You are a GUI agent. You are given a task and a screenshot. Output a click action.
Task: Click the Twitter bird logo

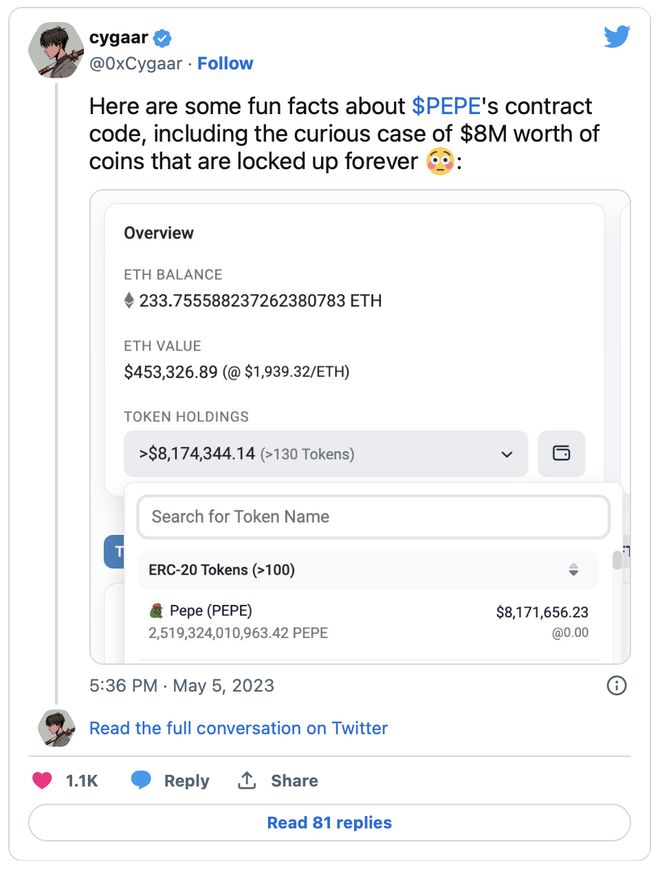pyautogui.click(x=617, y=37)
